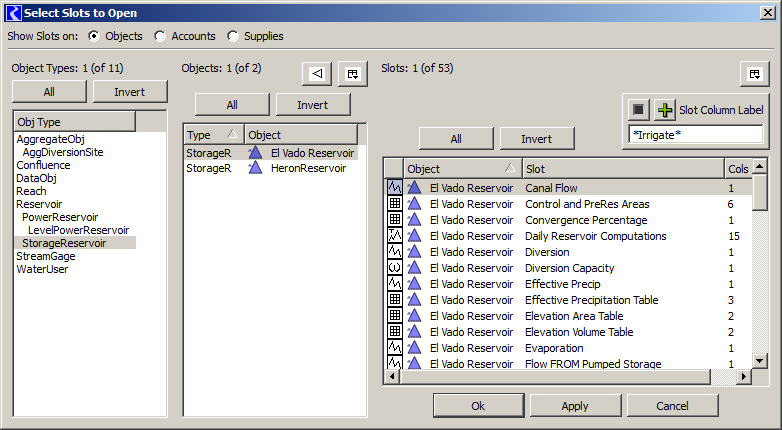Click the green plus add filter icon
The image size is (782, 430).
point(665,109)
